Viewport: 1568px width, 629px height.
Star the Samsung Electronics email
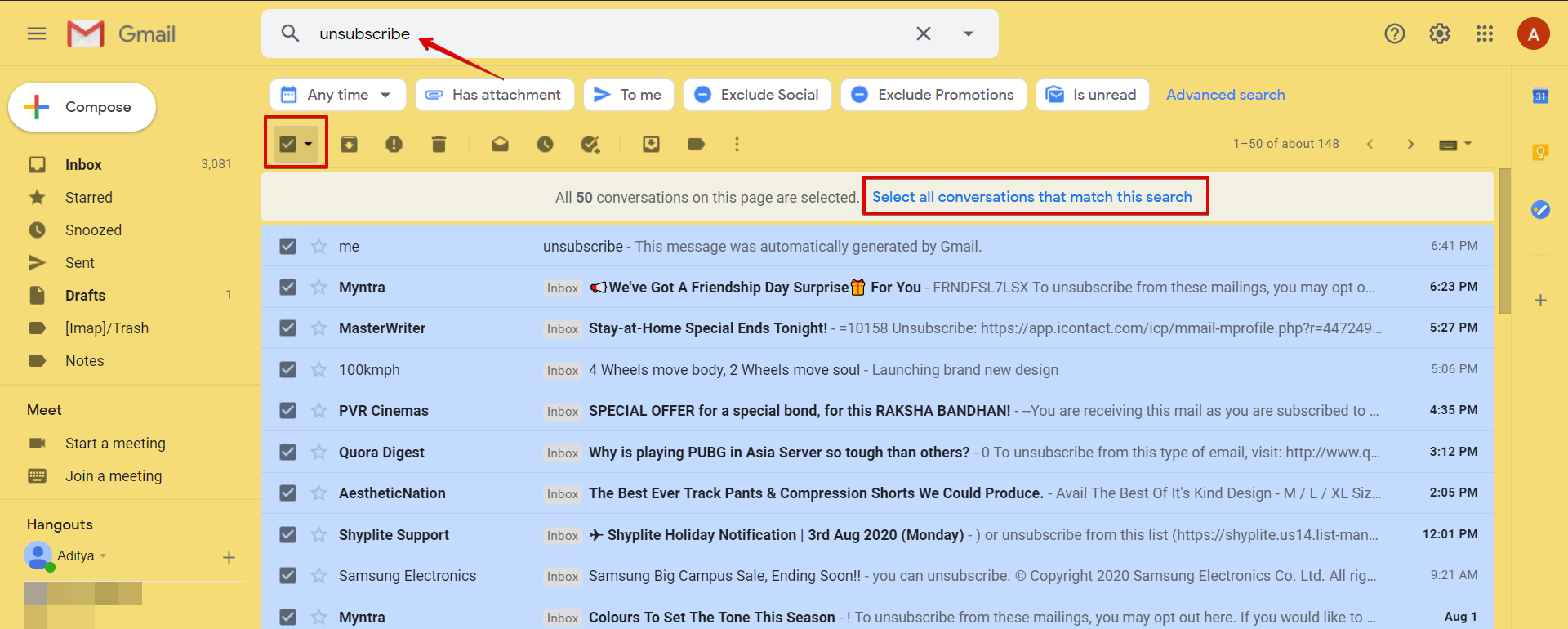coord(318,575)
